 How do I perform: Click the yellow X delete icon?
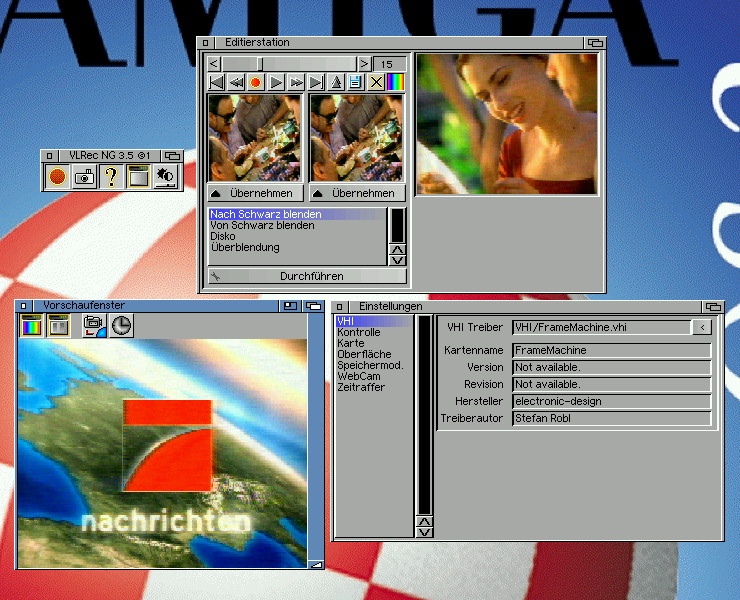[376, 83]
